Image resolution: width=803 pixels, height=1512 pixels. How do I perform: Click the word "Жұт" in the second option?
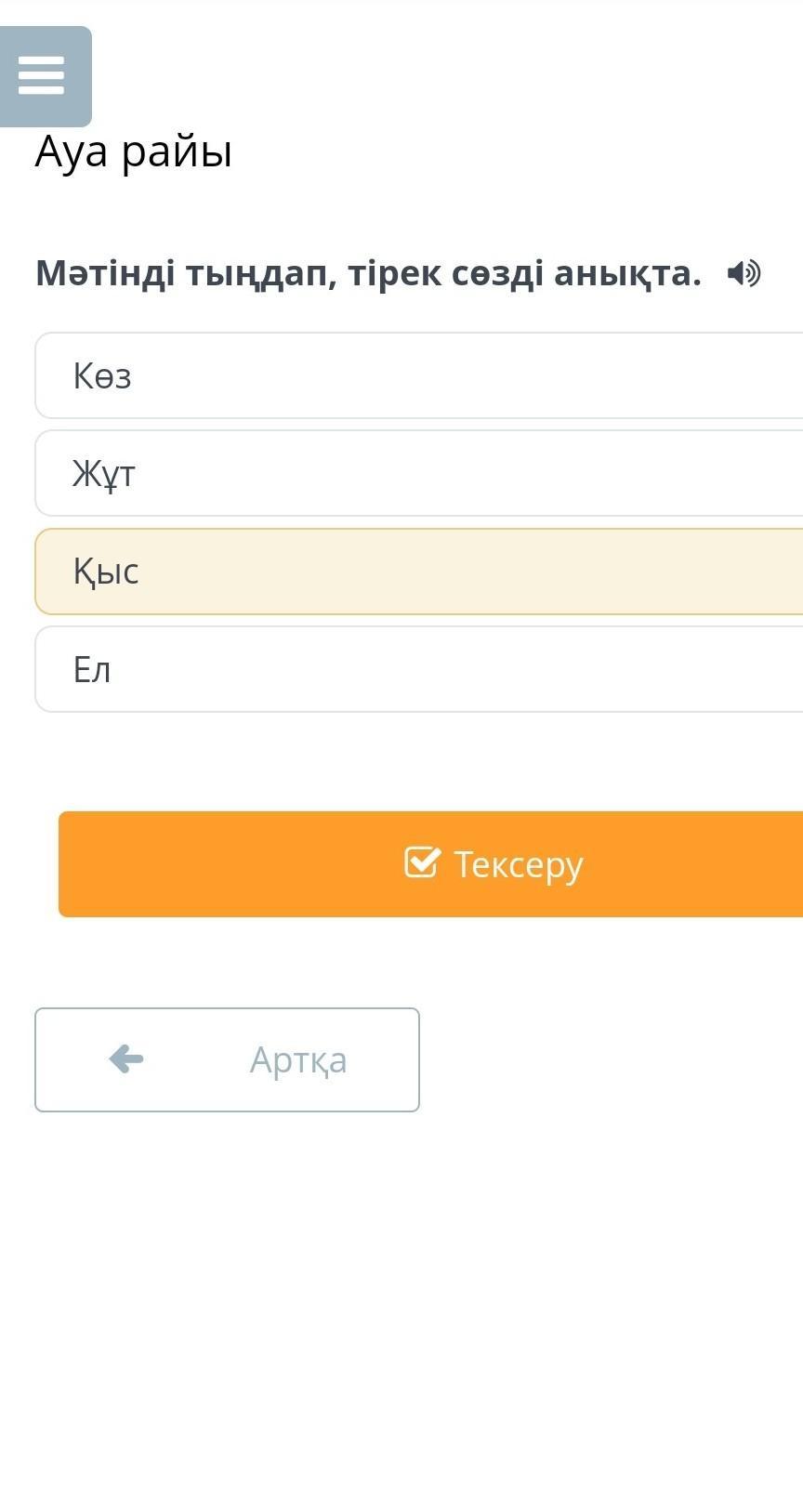[x=104, y=474]
